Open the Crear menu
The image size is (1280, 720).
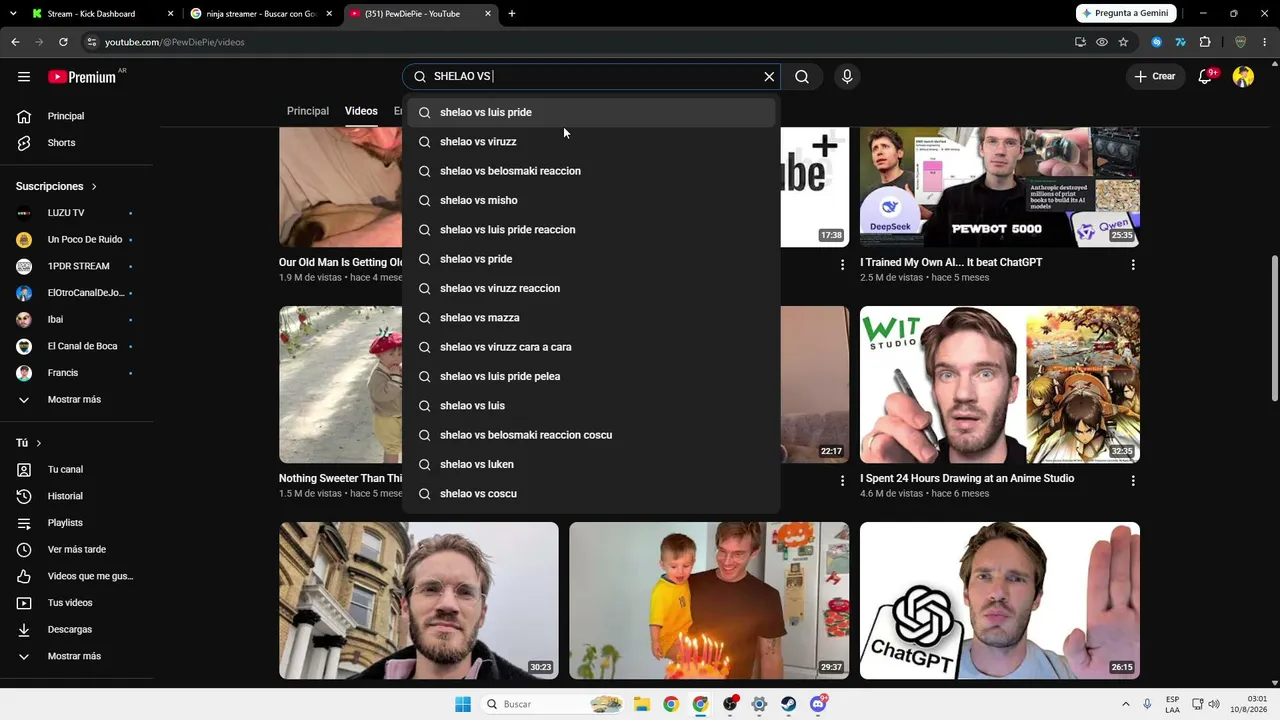click(1154, 77)
